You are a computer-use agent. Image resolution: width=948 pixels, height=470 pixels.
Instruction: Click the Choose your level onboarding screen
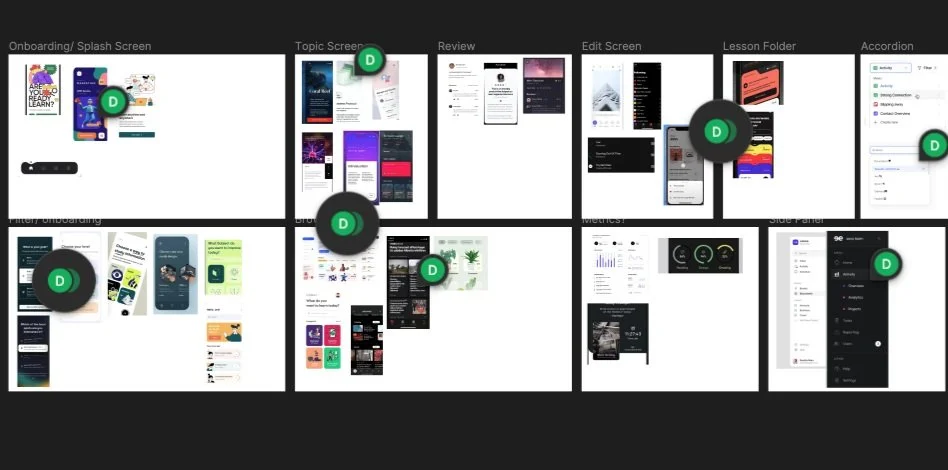coord(81,276)
